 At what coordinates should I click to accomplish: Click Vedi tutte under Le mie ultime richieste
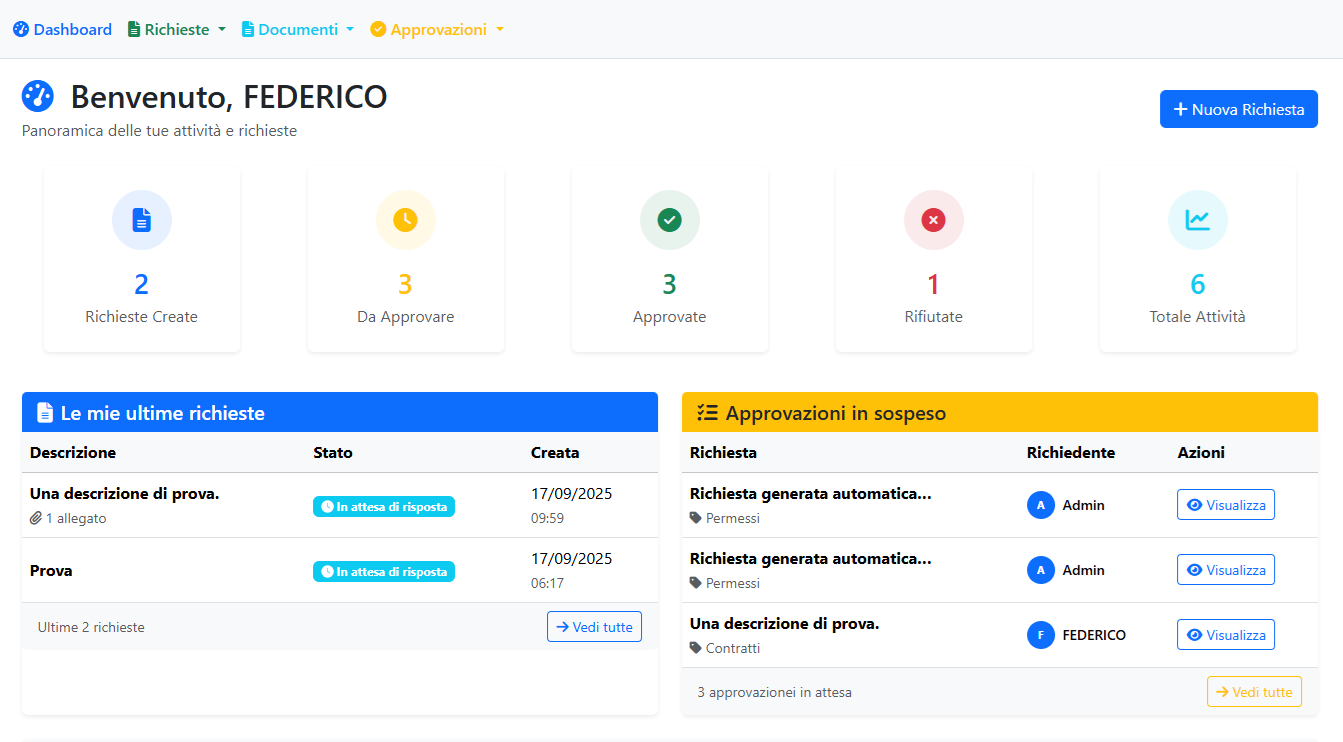coord(594,627)
